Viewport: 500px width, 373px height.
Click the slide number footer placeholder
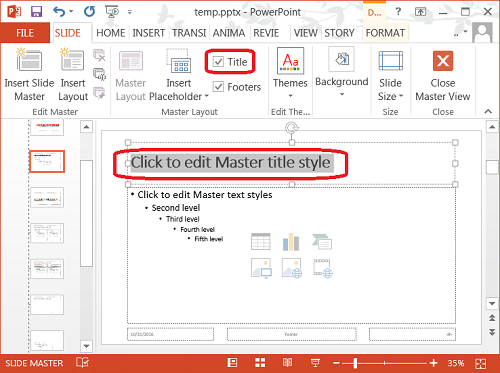(412, 334)
